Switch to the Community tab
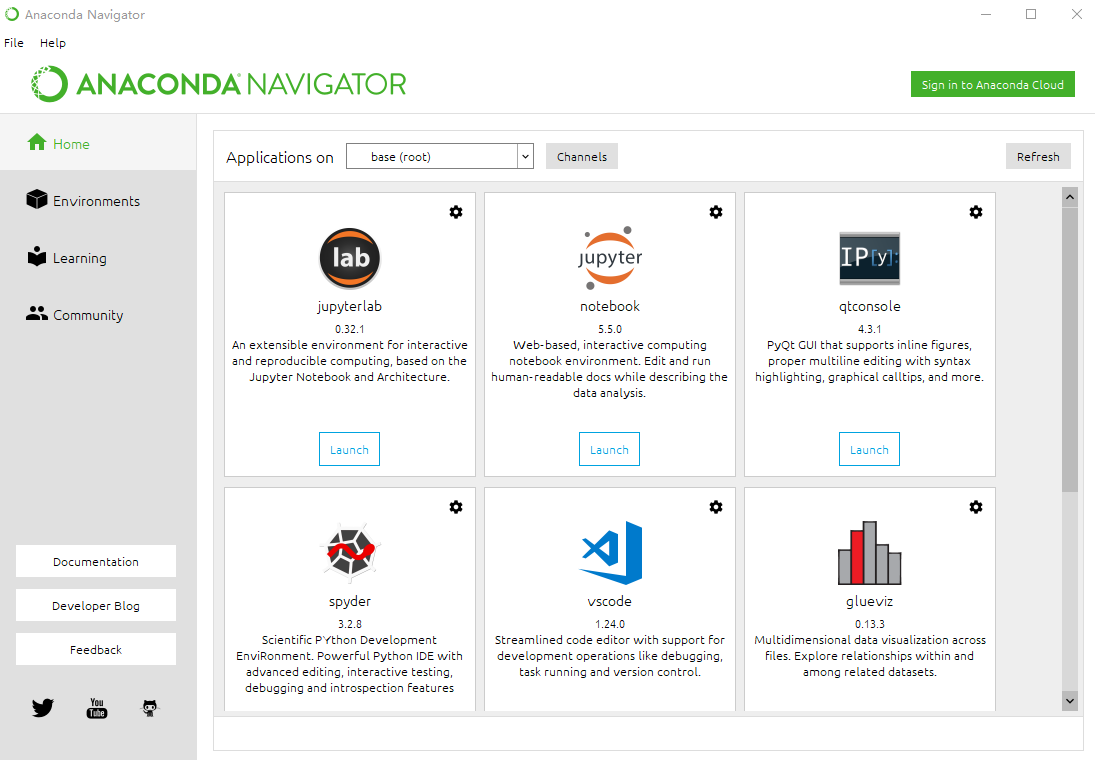The width and height of the screenshot is (1095, 760). click(x=98, y=314)
